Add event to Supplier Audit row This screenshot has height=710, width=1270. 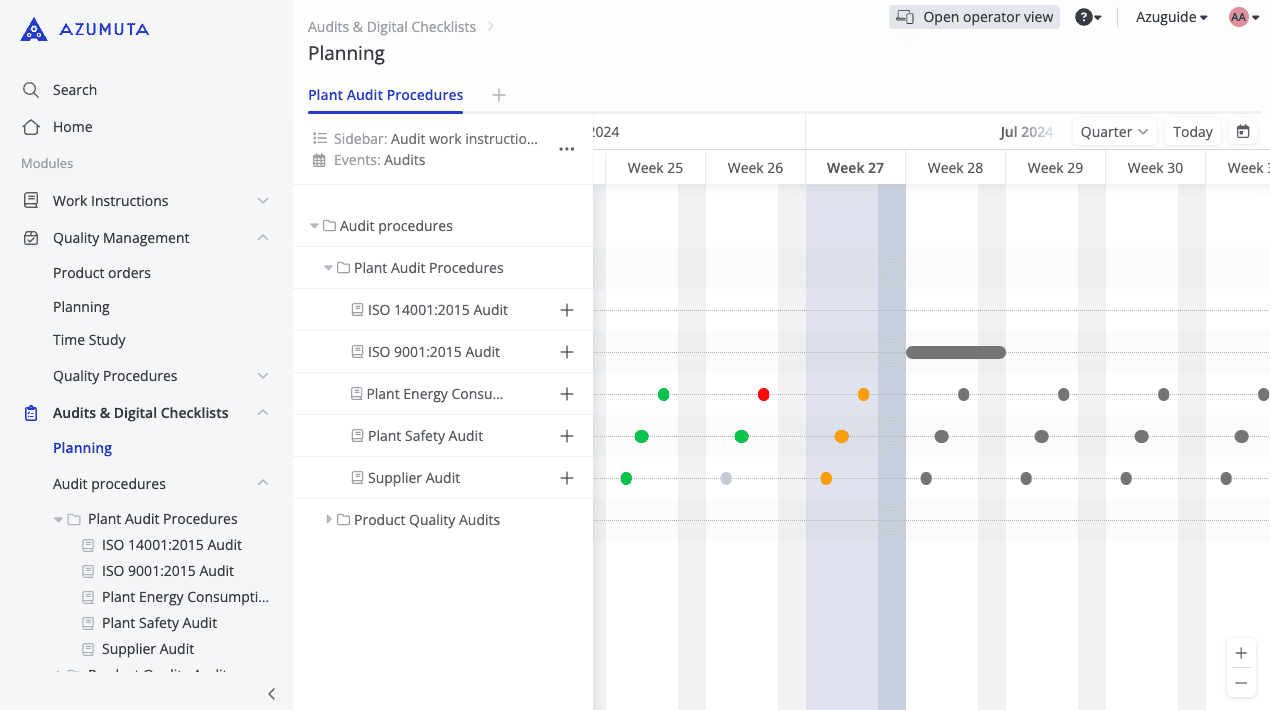(x=567, y=478)
